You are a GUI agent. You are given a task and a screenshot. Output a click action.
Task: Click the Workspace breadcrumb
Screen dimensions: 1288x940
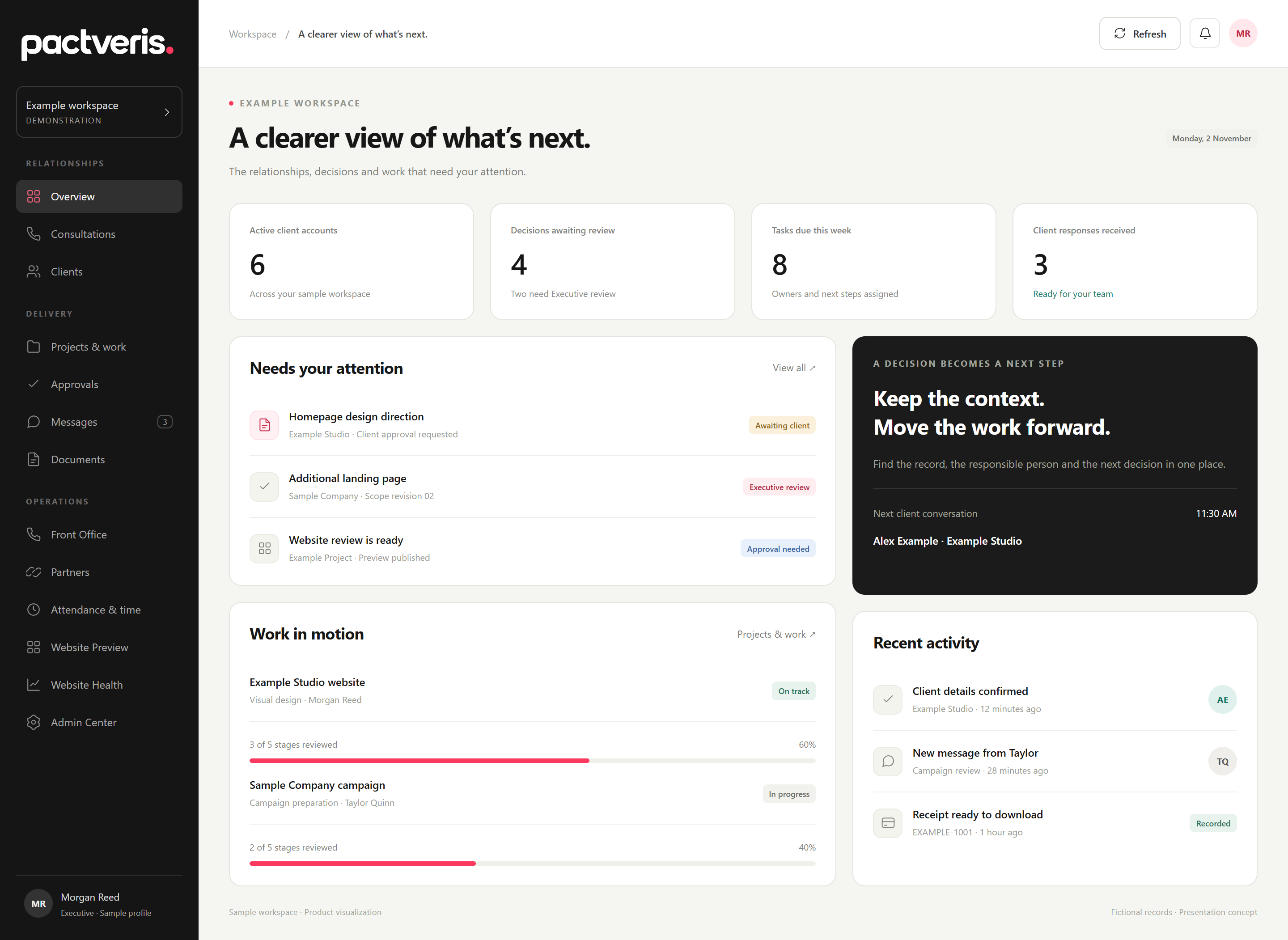253,34
